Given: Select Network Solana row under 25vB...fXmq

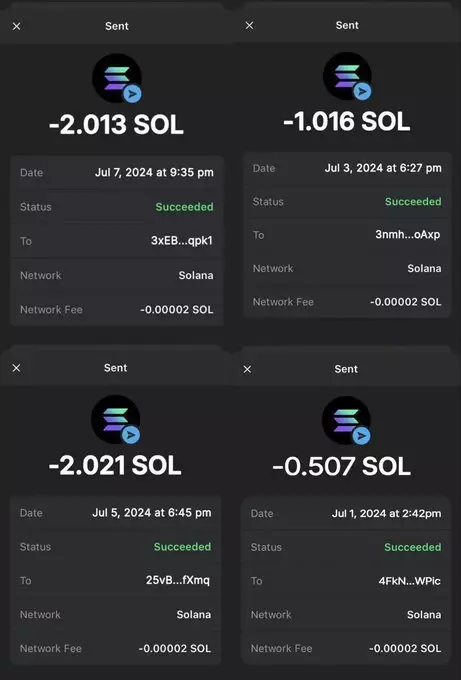Looking at the screenshot, I should (x=115, y=615).
